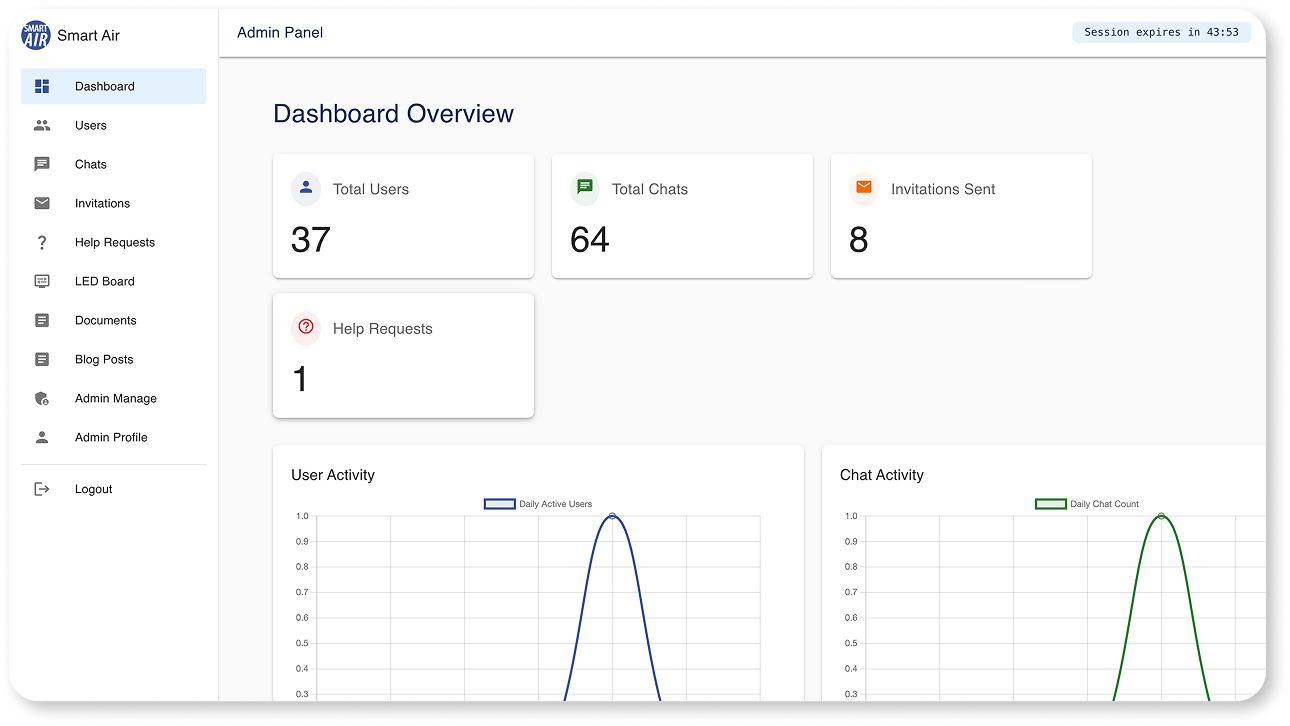The height and width of the screenshot is (726, 1290).
Task: Click the green Daily Chat Count legend swatch
Action: coord(1051,504)
